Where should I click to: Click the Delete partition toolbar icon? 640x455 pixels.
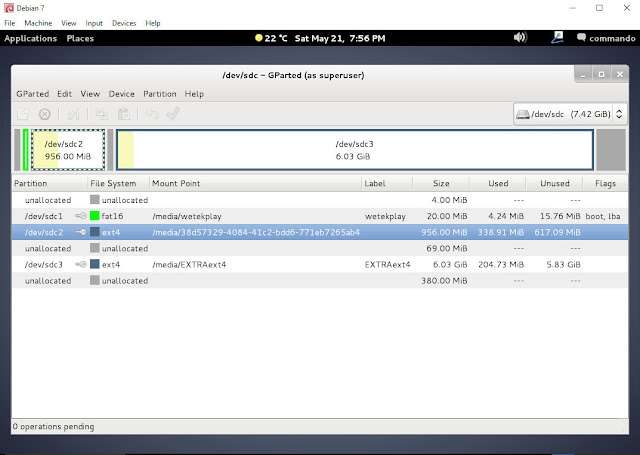[44, 114]
